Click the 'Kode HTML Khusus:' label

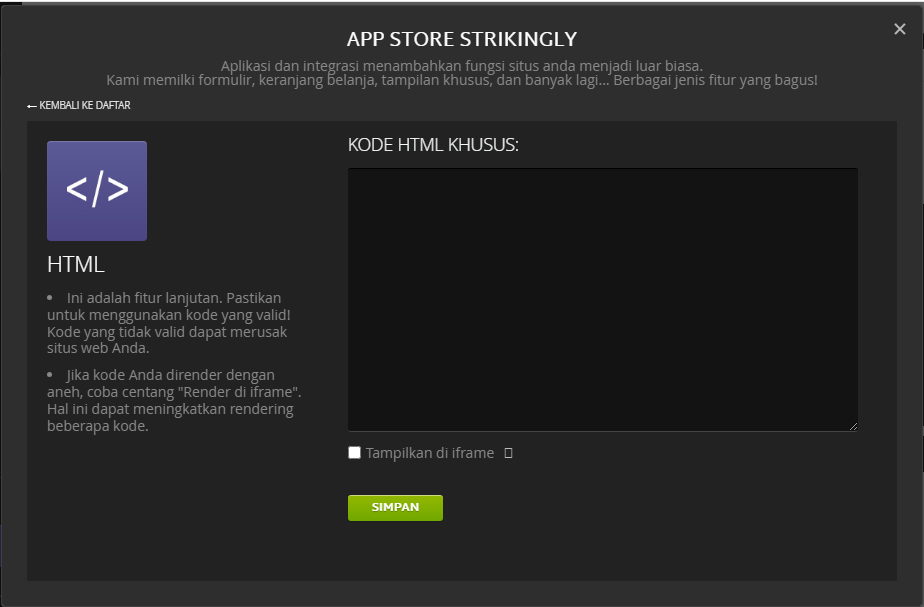coord(433,145)
